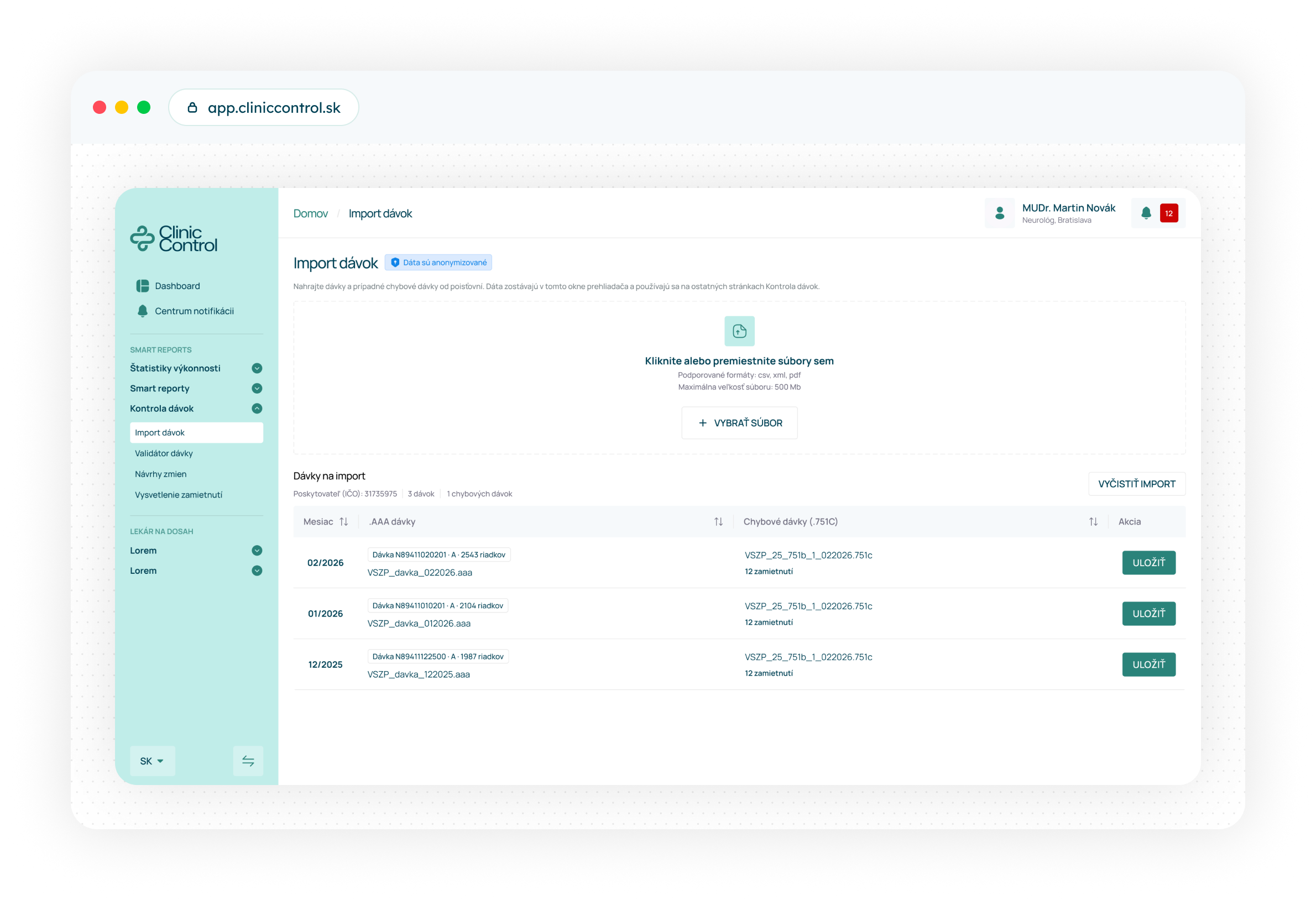The height and width of the screenshot is (900, 1316).
Task: Click the macOS green maximize dot
Action: click(144, 108)
